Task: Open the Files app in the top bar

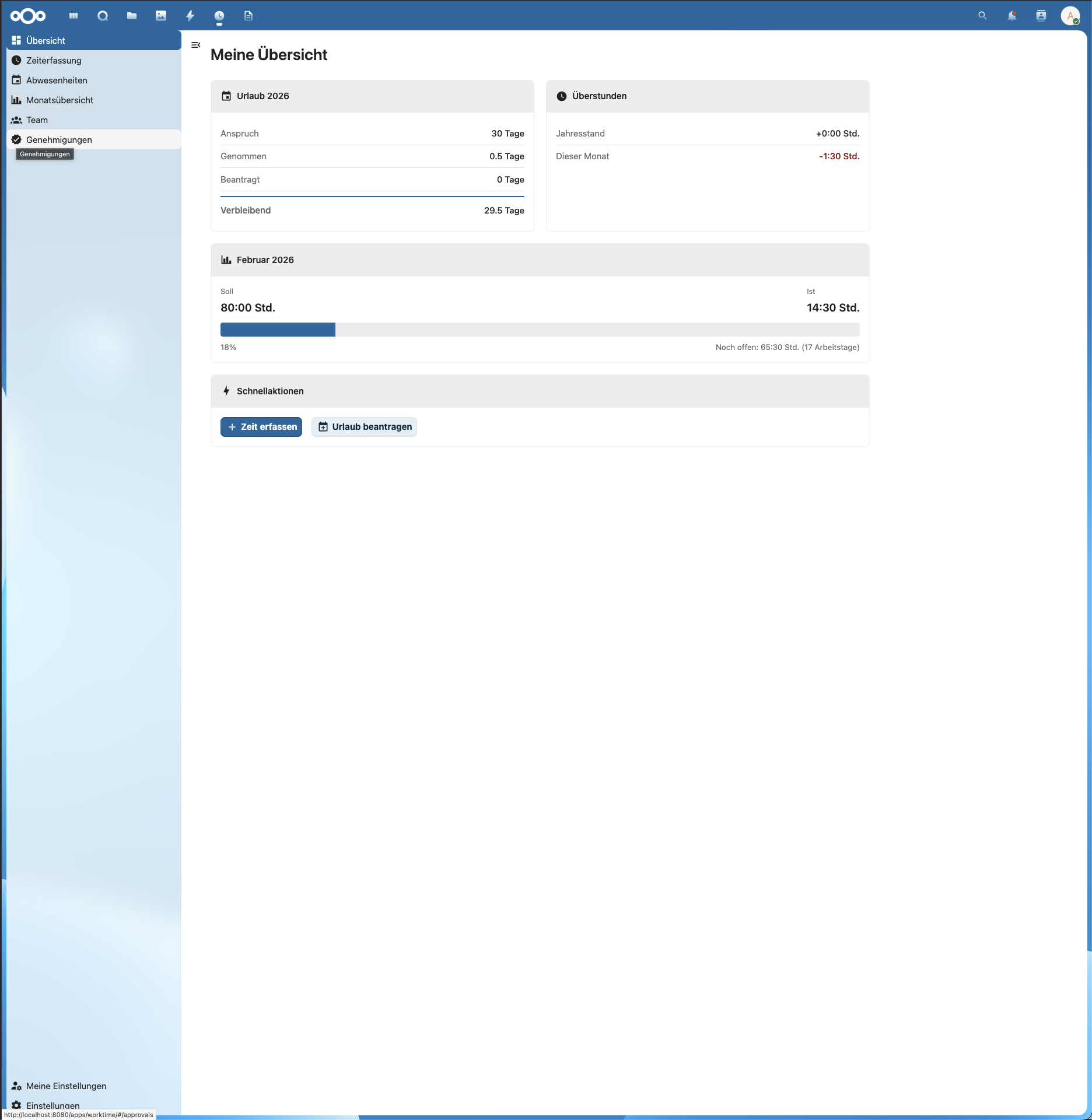Action: [x=132, y=16]
